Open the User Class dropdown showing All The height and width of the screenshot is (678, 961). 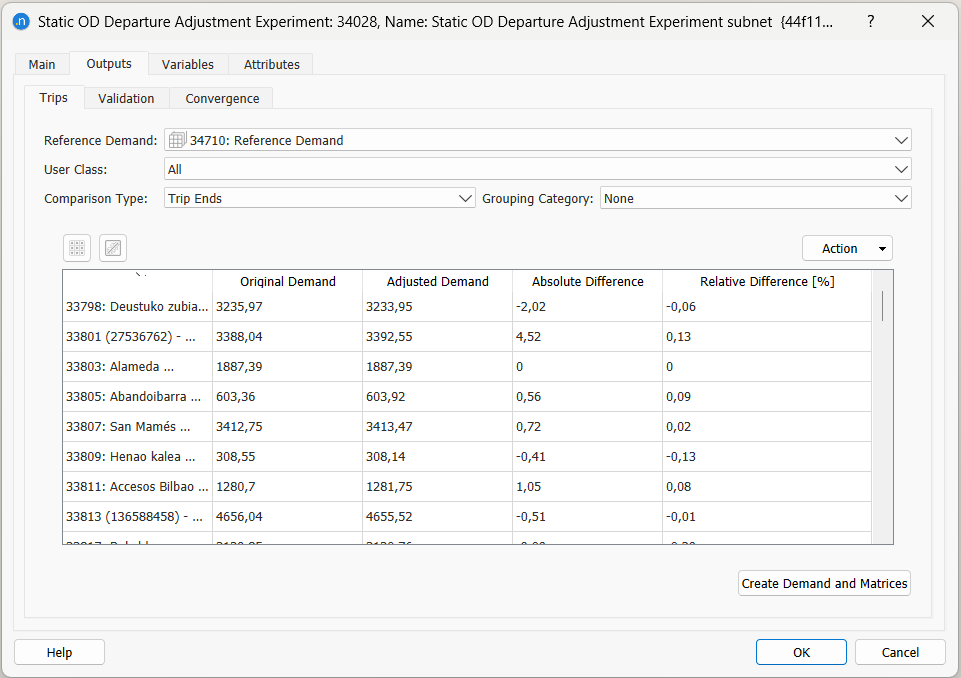pos(899,169)
